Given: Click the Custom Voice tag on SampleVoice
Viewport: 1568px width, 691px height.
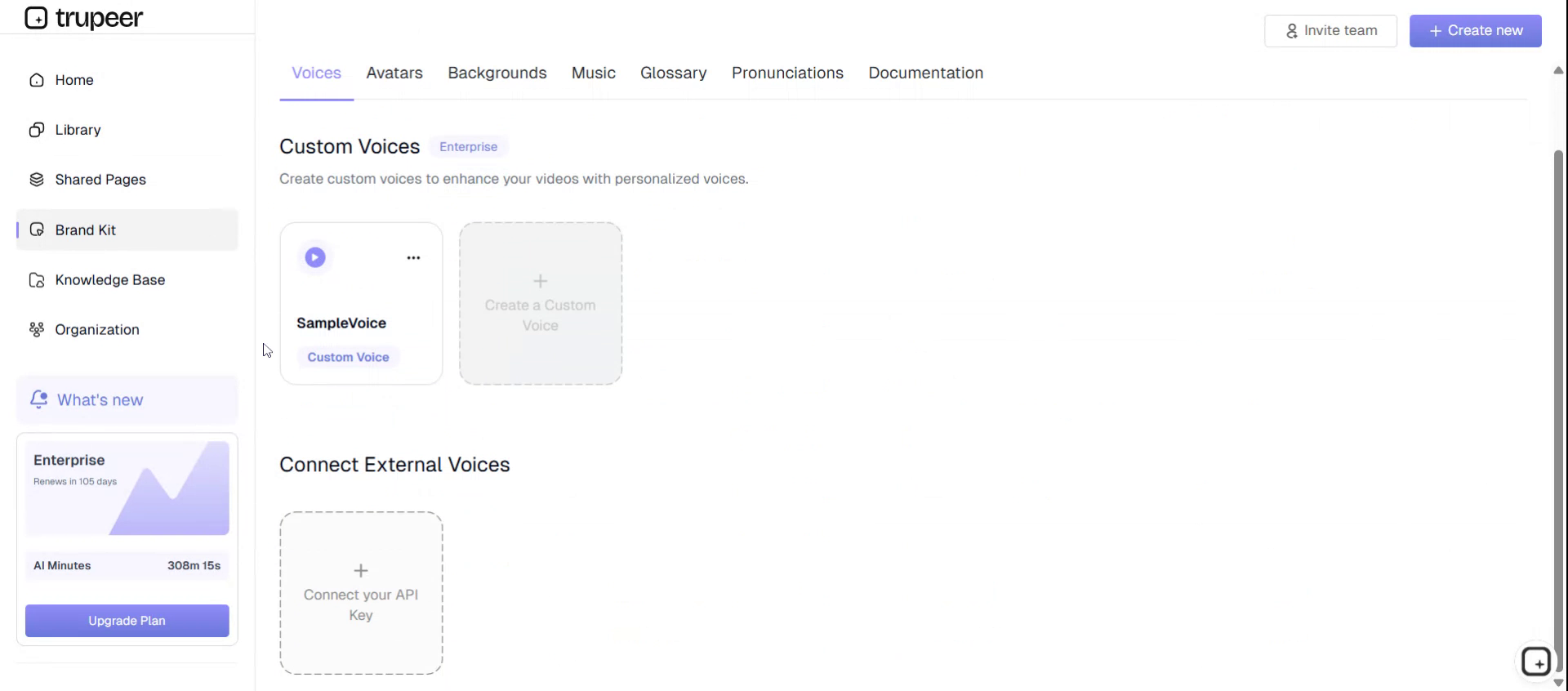Looking at the screenshot, I should coord(348,357).
